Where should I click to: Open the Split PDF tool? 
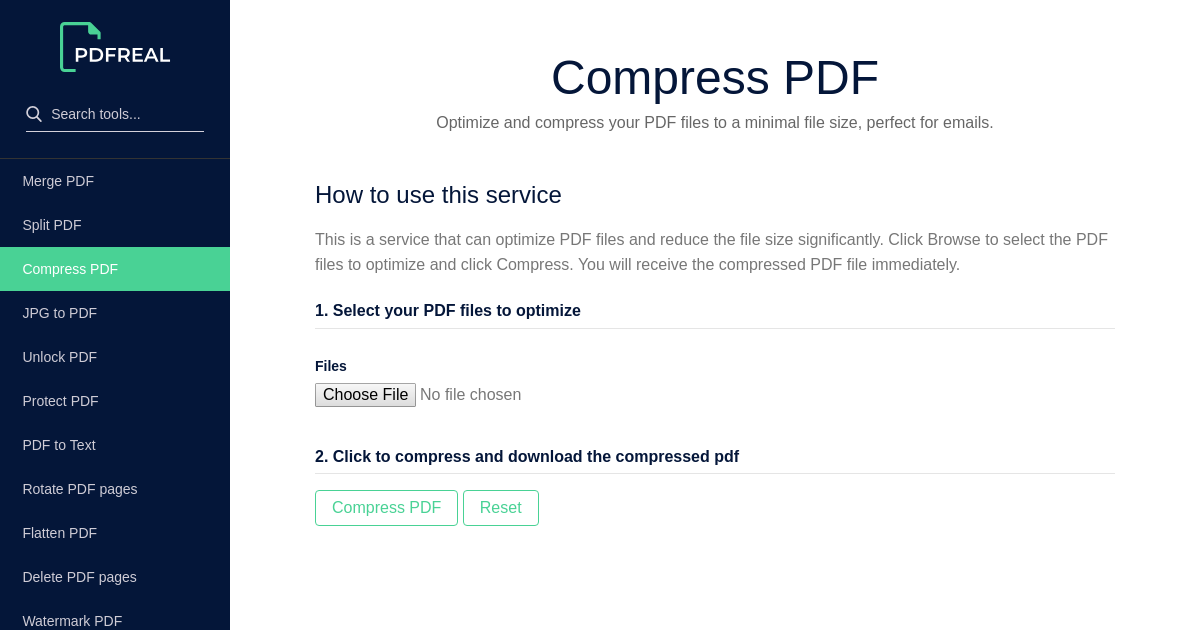pos(52,225)
